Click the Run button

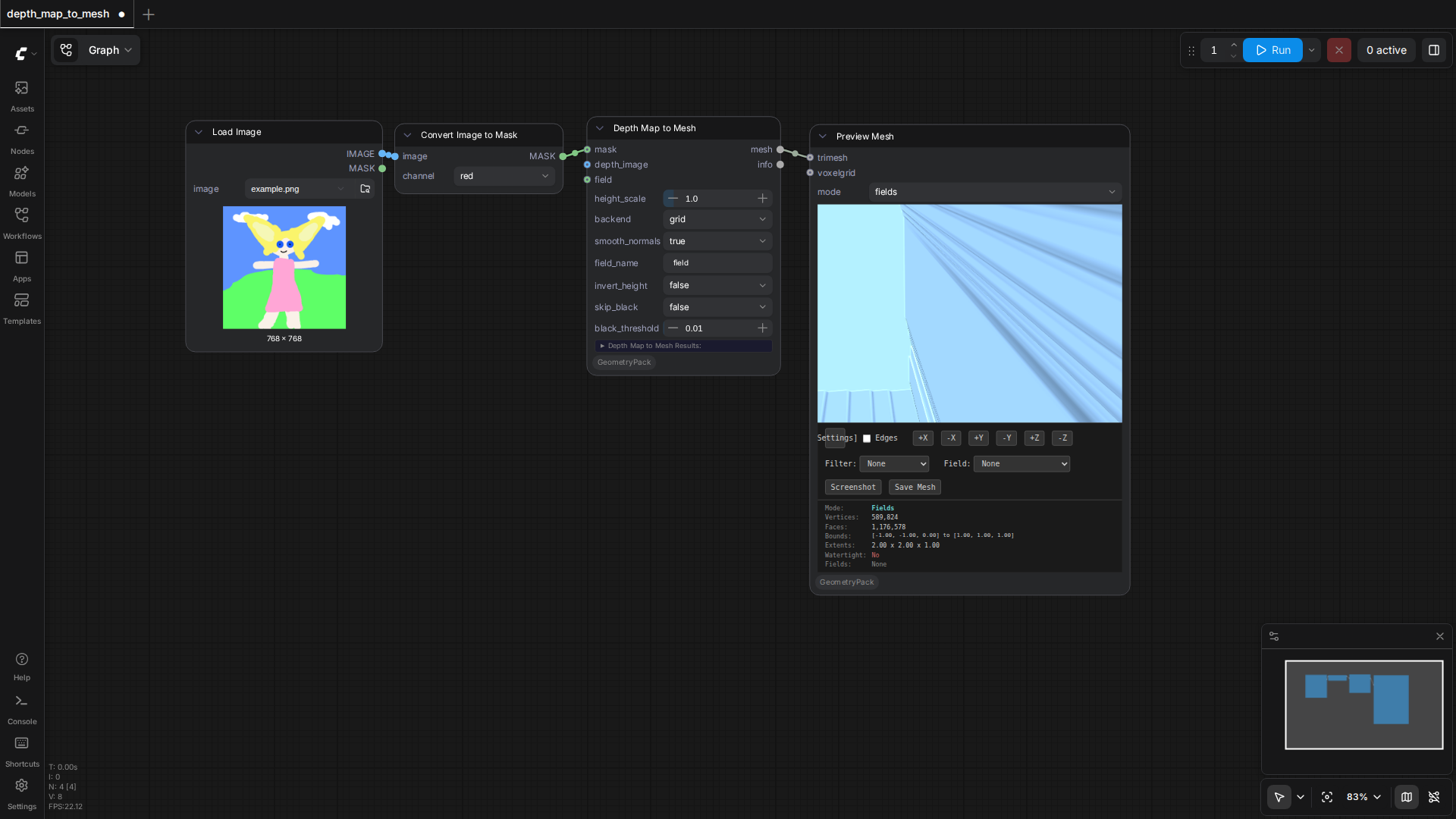click(1272, 50)
